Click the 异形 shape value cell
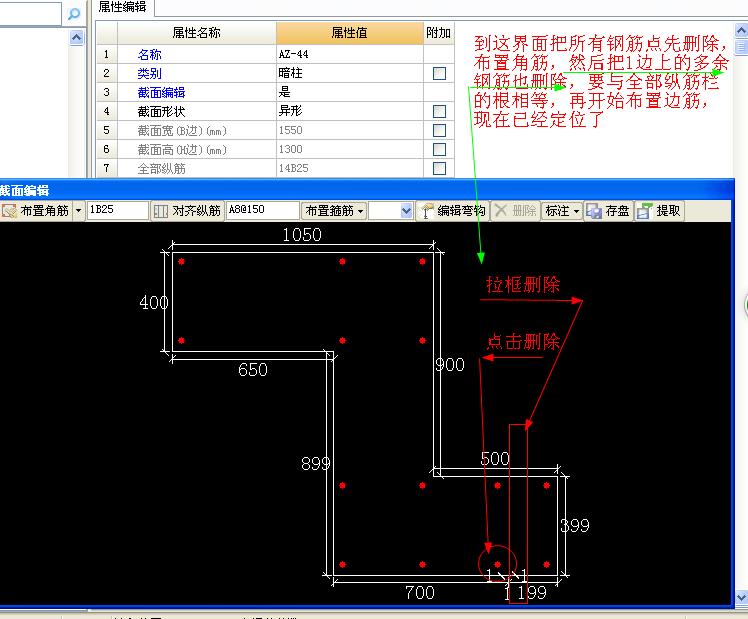 click(349, 111)
